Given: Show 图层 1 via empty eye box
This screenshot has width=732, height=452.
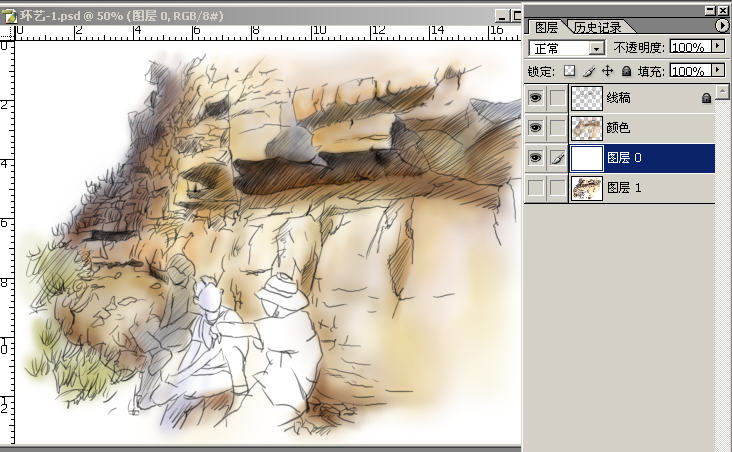Looking at the screenshot, I should 535,188.
